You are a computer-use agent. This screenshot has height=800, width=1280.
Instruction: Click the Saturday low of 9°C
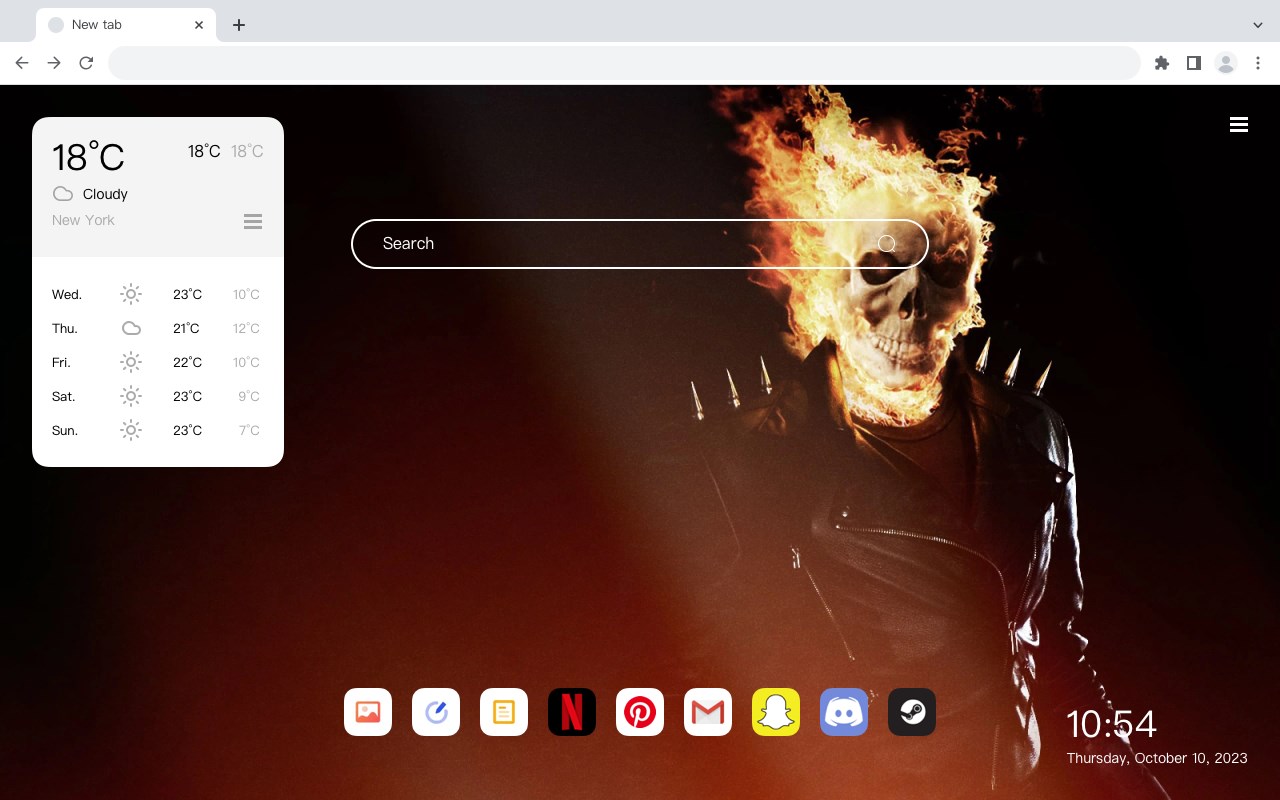click(x=249, y=396)
